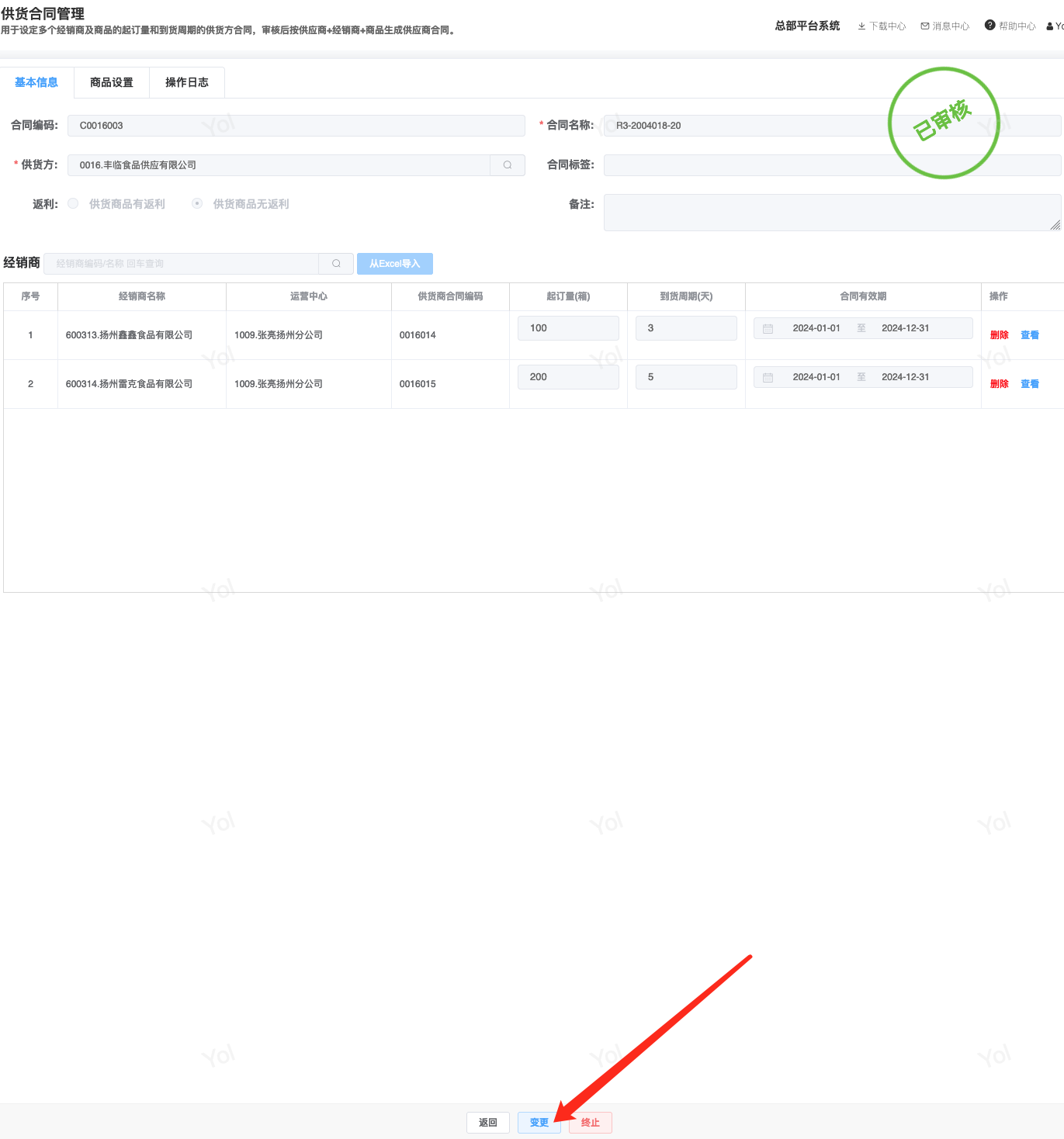The width and height of the screenshot is (1064, 1139).
Task: Delete the 扬州鑫鑫食品有限公司 row
Action: point(1000,335)
